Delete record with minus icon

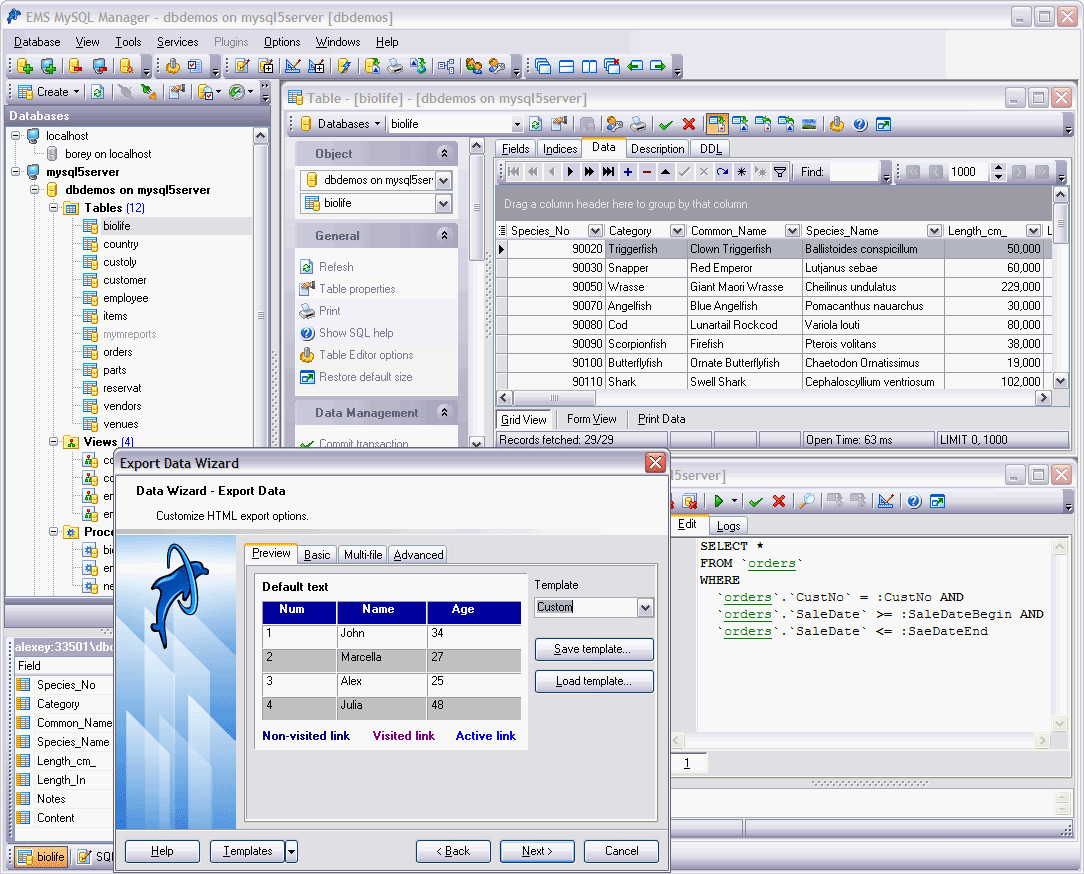[x=646, y=171]
